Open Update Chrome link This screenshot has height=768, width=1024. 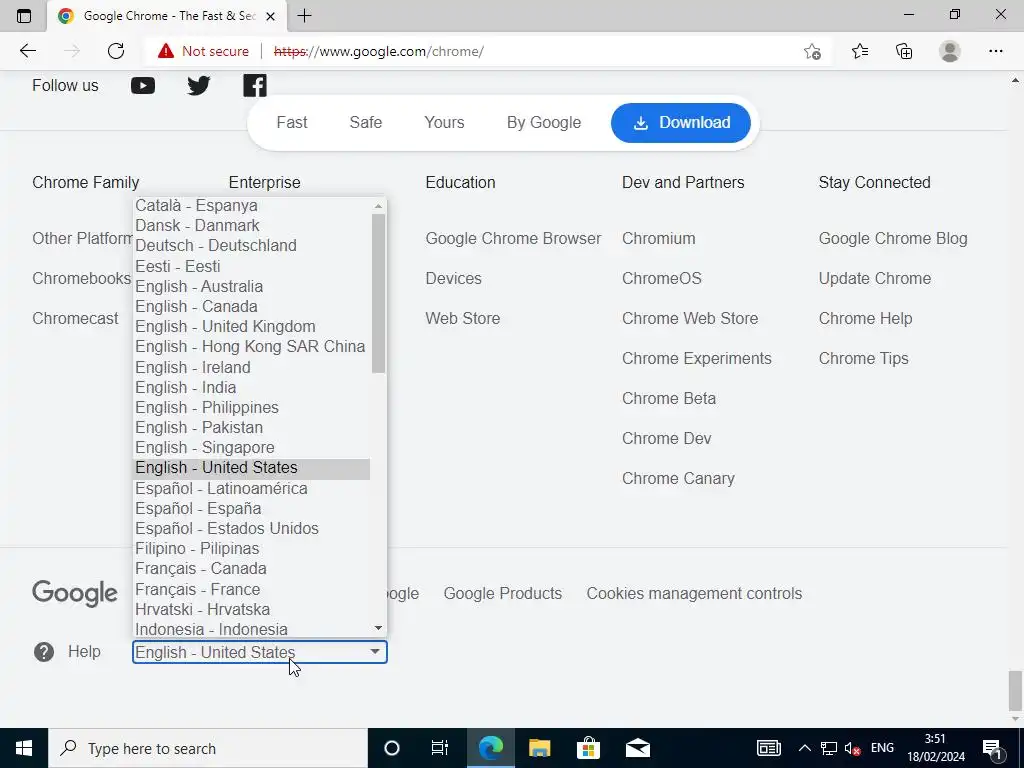coord(874,278)
